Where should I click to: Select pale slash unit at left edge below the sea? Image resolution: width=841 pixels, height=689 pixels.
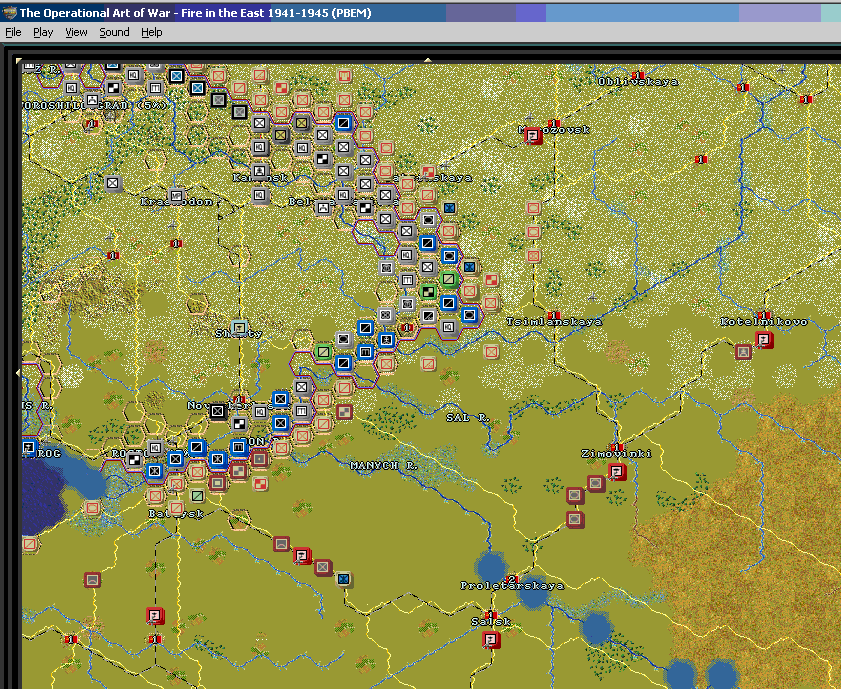pyautogui.click(x=29, y=544)
